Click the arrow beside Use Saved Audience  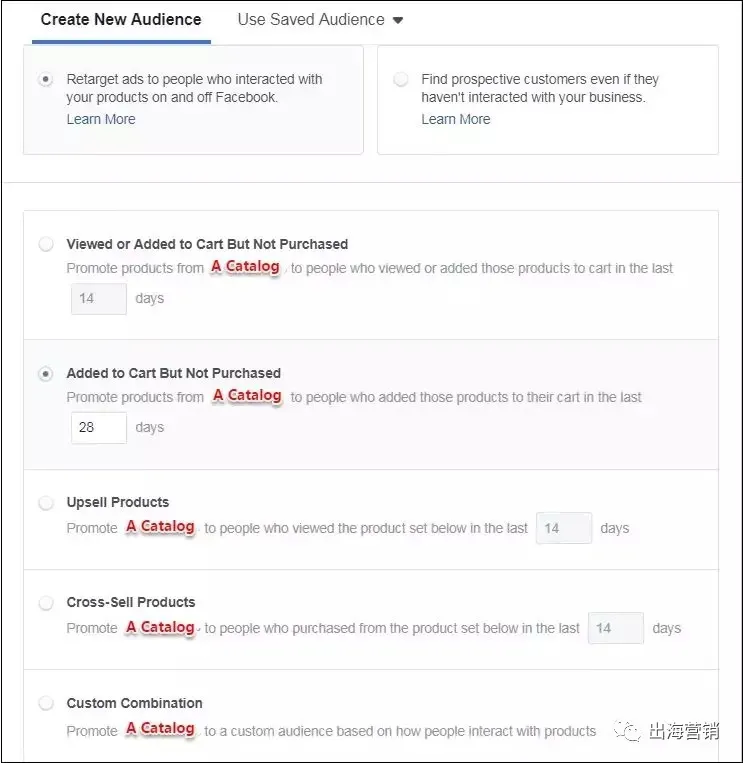click(398, 20)
